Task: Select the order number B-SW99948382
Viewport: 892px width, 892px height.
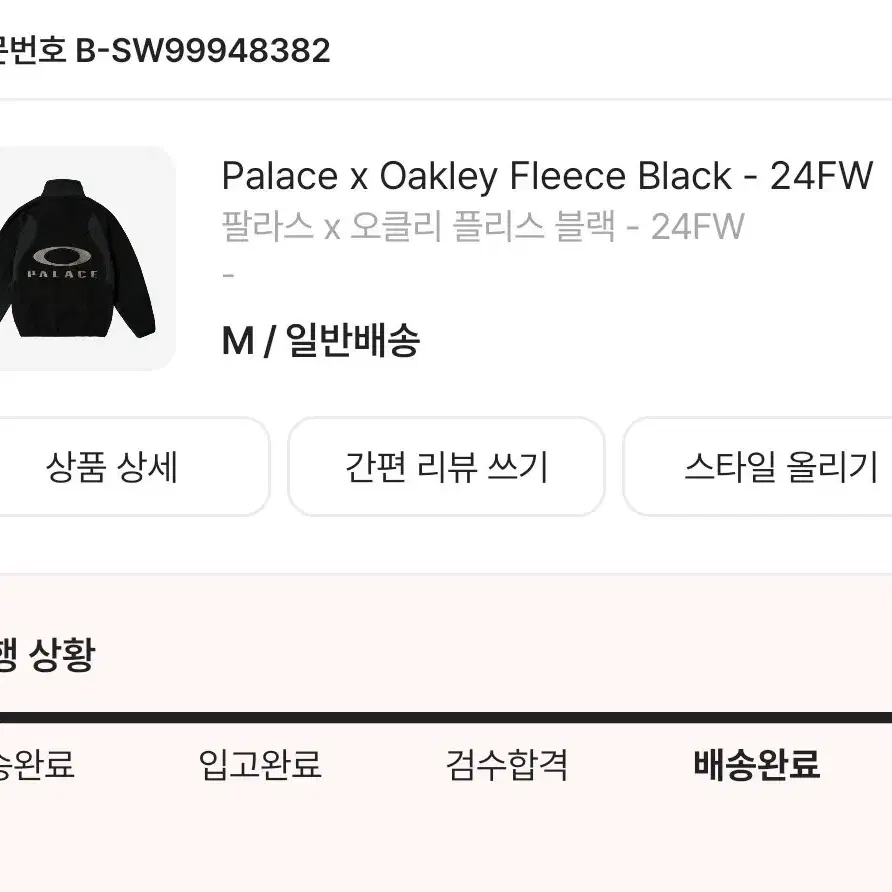Action: pyautogui.click(x=200, y=52)
